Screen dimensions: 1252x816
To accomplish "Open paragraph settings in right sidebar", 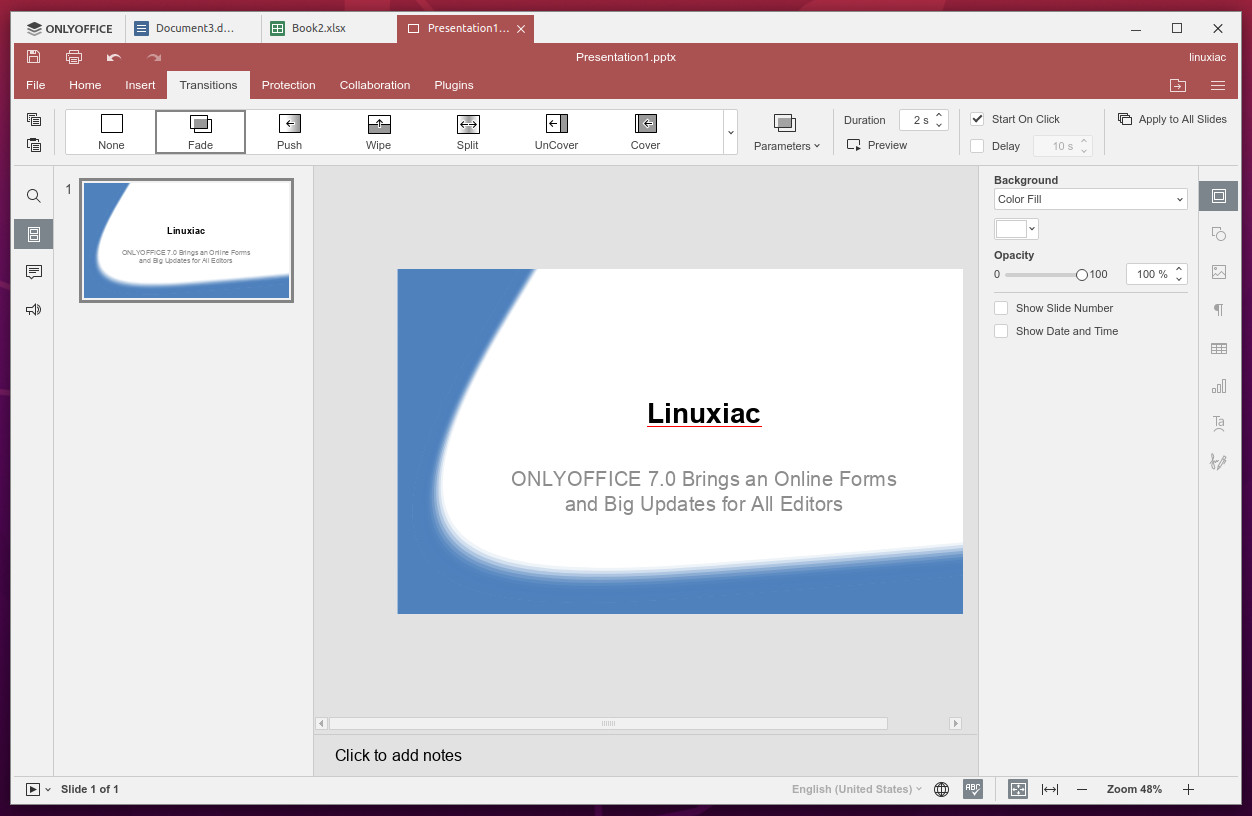I will [x=1218, y=310].
